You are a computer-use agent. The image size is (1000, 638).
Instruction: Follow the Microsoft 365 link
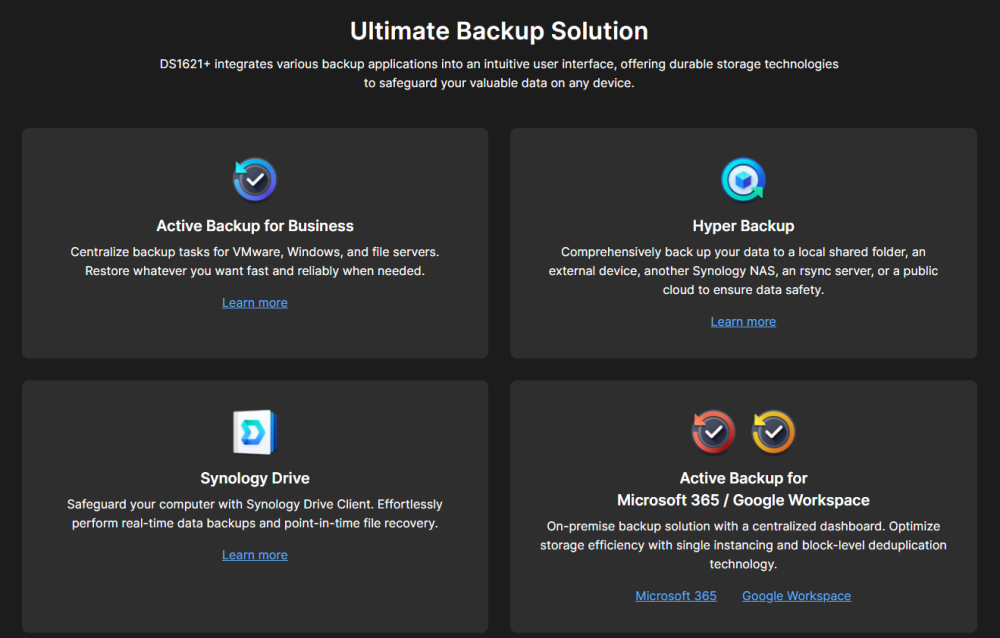click(x=675, y=596)
